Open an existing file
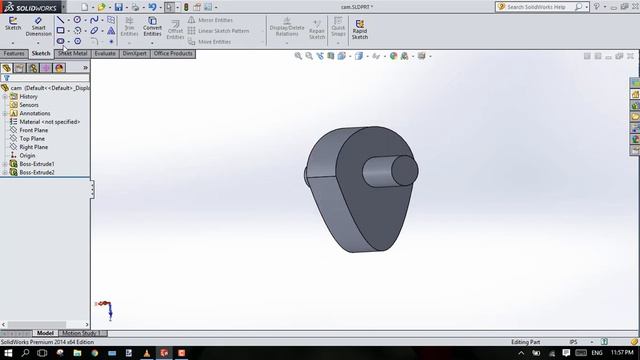The width and height of the screenshot is (640, 360). click(101, 7)
